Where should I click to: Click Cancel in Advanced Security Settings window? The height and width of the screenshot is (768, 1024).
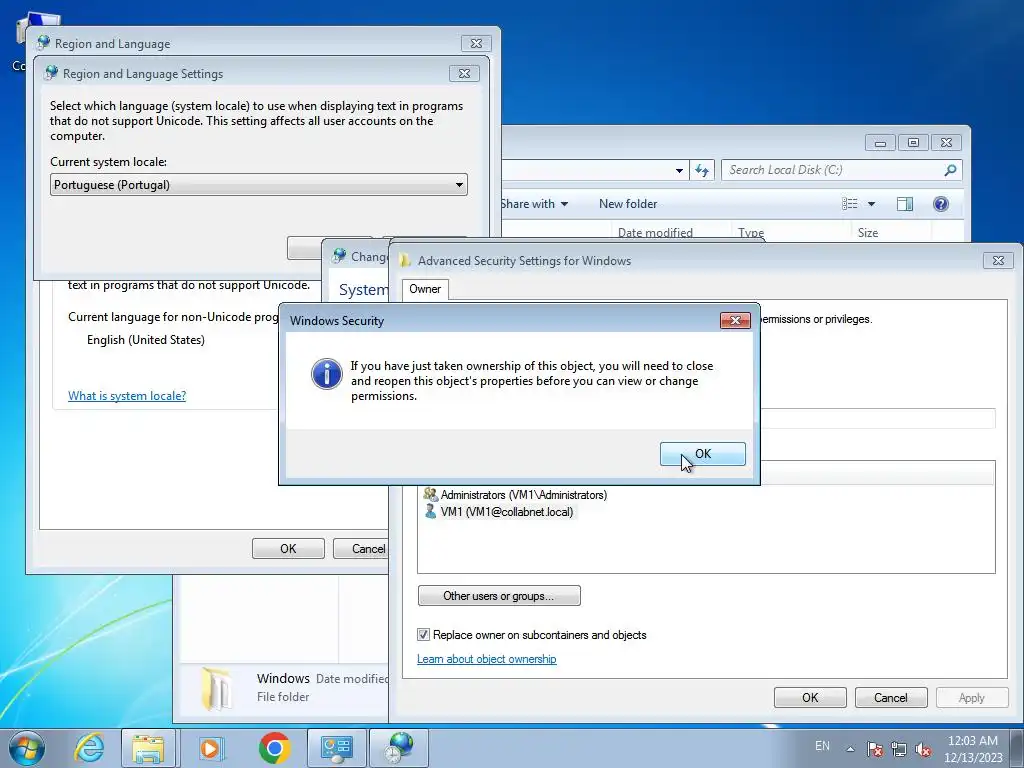point(891,697)
